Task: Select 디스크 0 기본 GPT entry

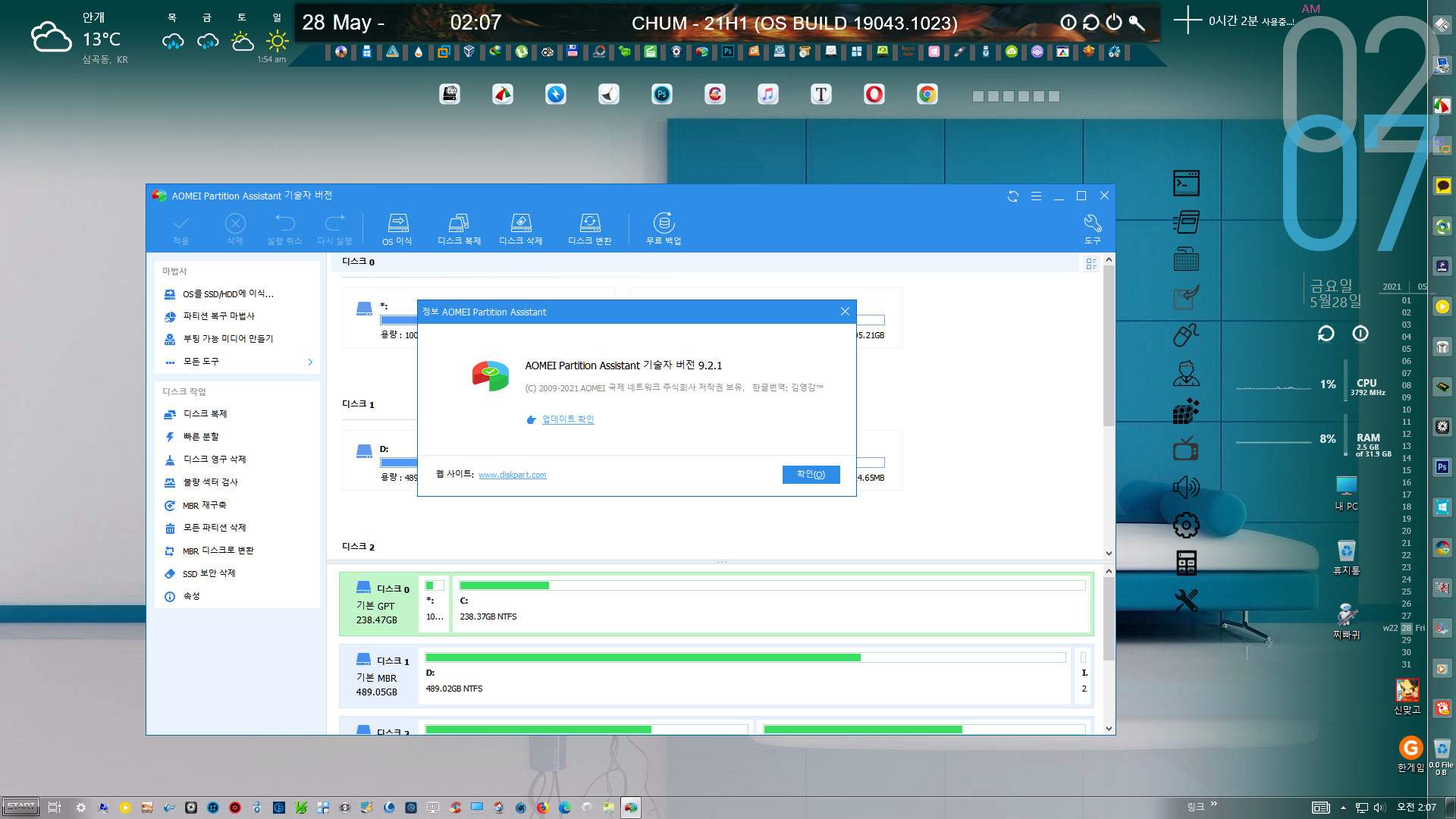Action: (x=379, y=604)
